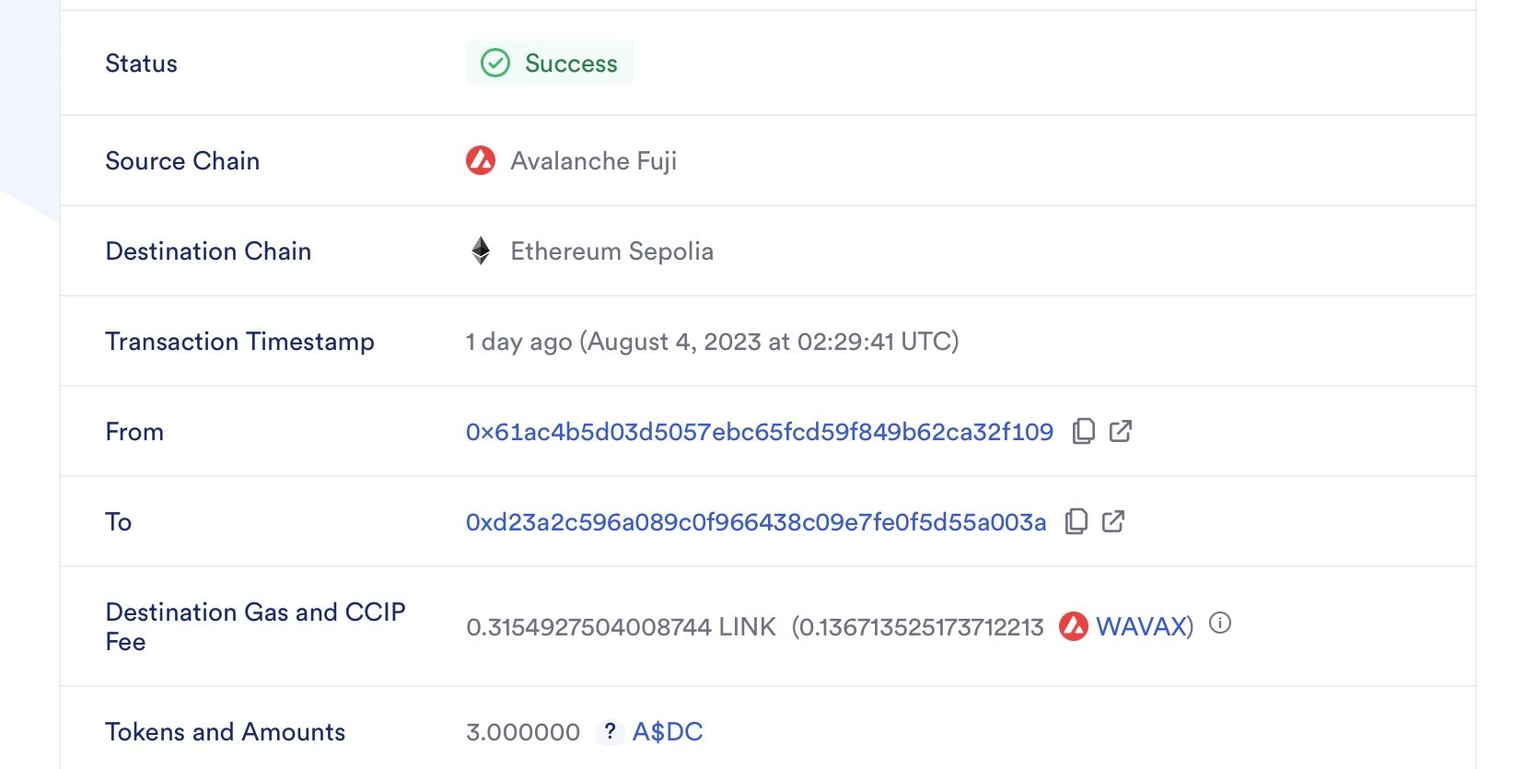Open the To address link

coord(754,521)
